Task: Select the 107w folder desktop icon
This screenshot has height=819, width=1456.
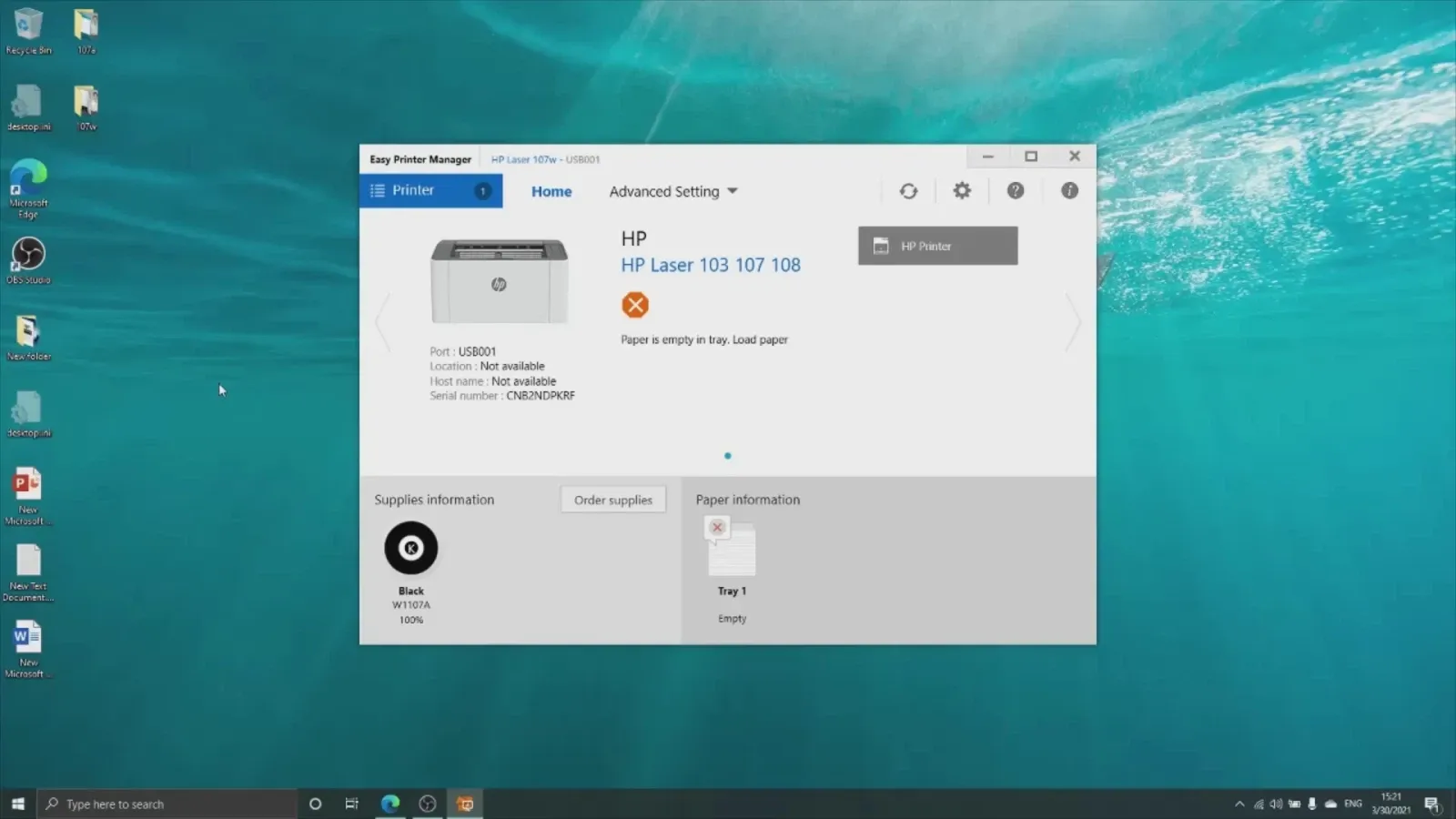Action: (x=86, y=108)
